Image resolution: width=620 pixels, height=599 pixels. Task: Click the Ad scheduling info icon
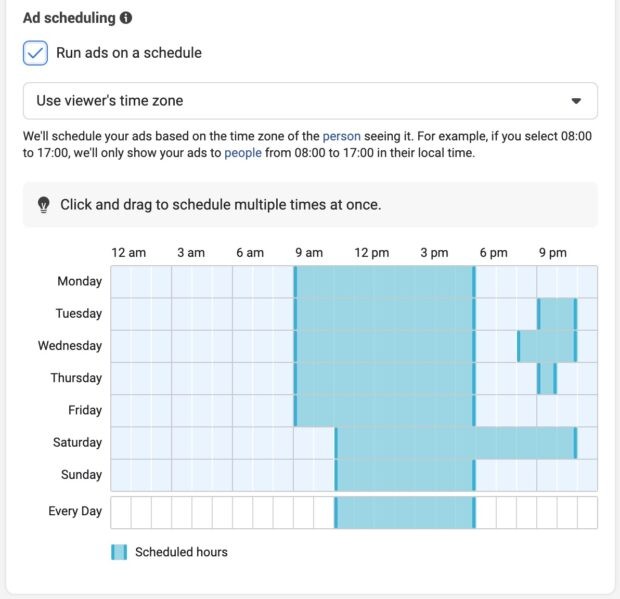[x=126, y=18]
